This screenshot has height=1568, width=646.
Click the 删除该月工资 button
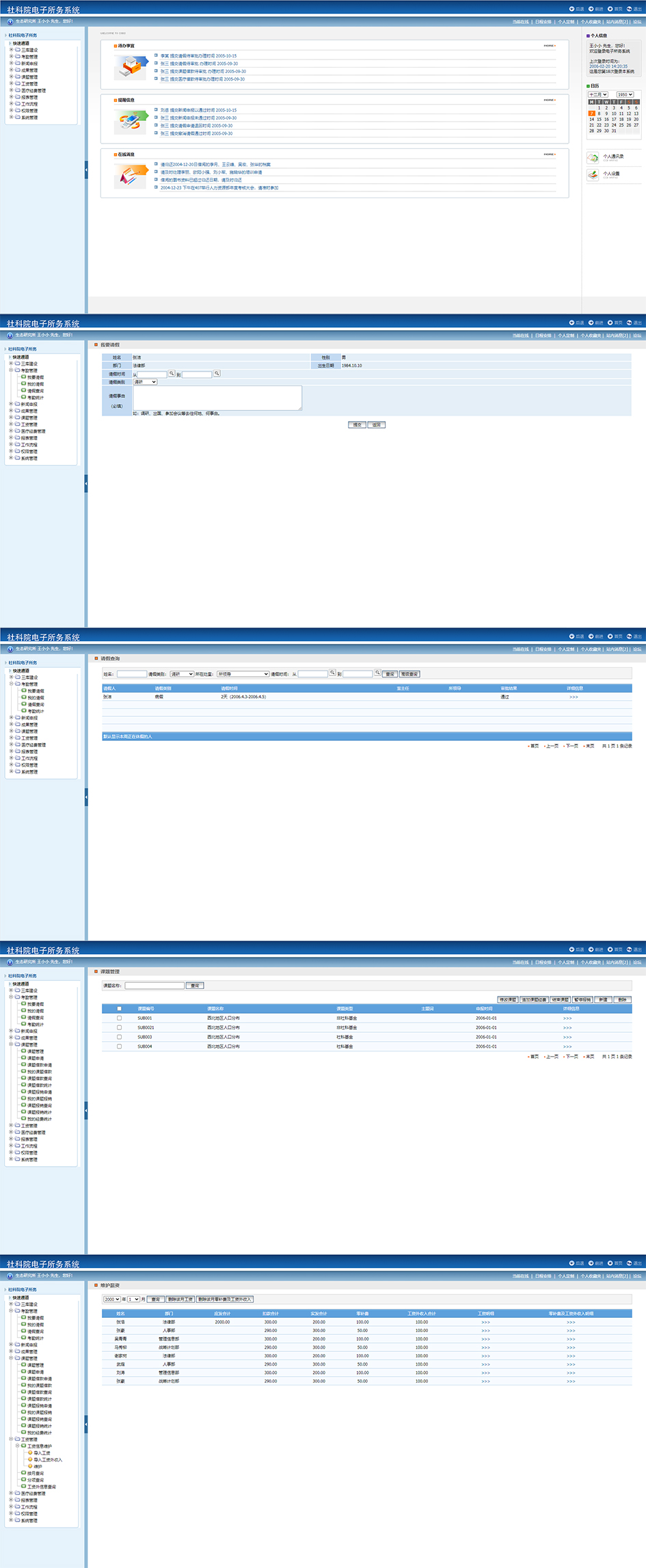click(180, 1299)
